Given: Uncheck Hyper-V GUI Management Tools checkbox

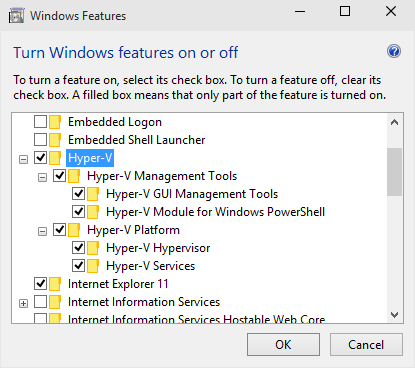Looking at the screenshot, I should (x=78, y=194).
